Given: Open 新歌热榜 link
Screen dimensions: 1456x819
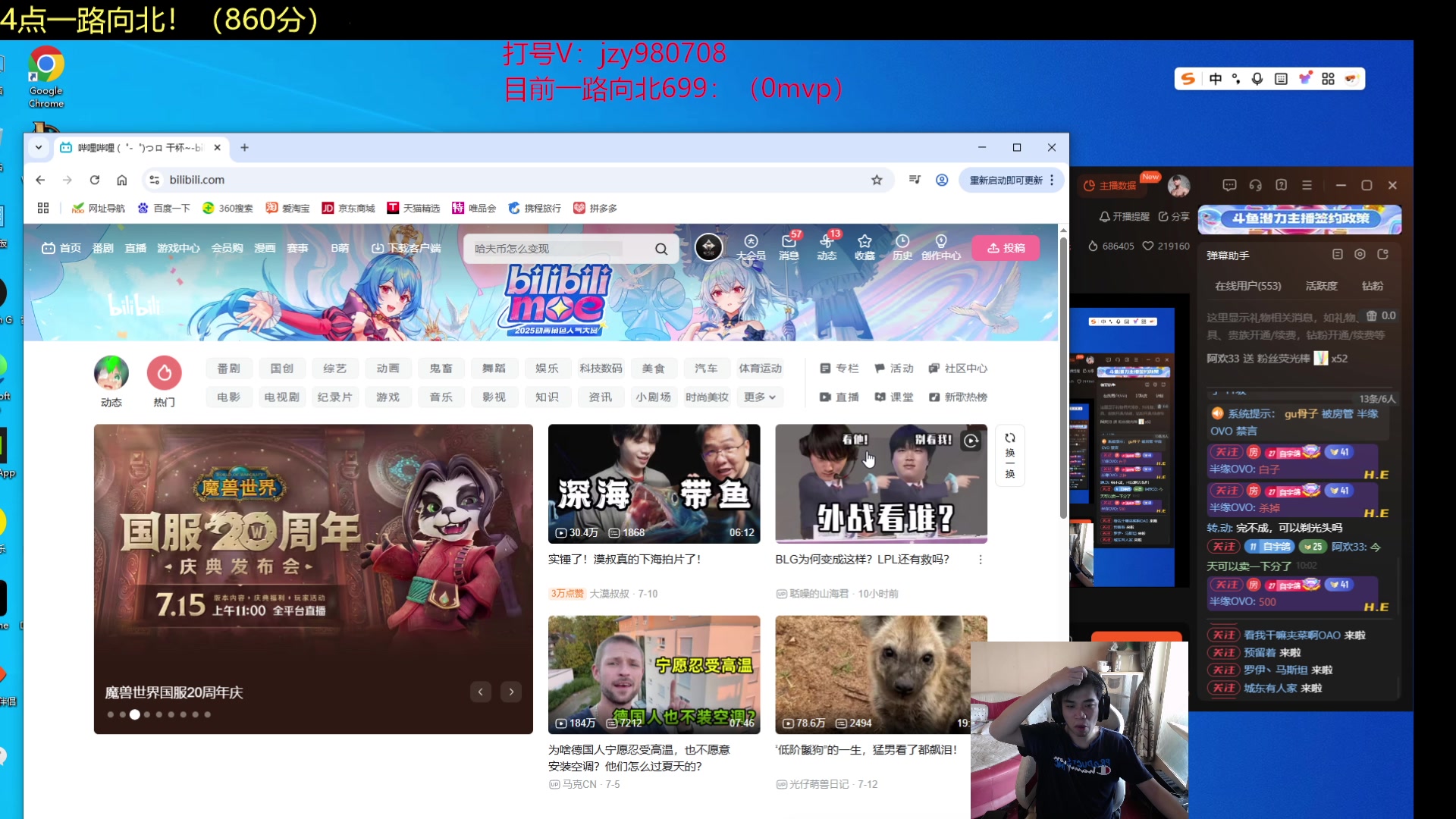Looking at the screenshot, I should [x=959, y=397].
